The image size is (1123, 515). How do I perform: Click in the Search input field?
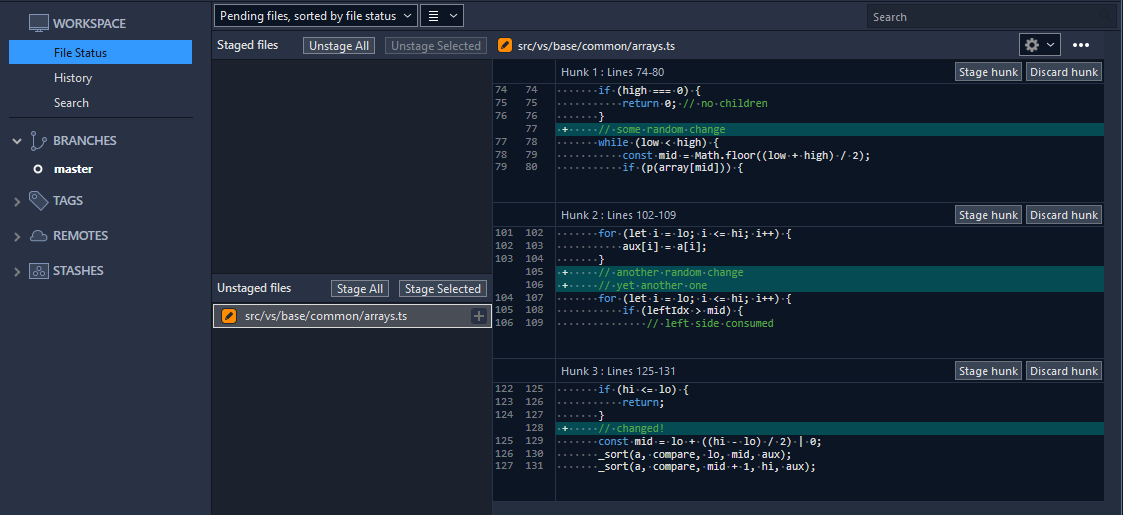coord(992,16)
